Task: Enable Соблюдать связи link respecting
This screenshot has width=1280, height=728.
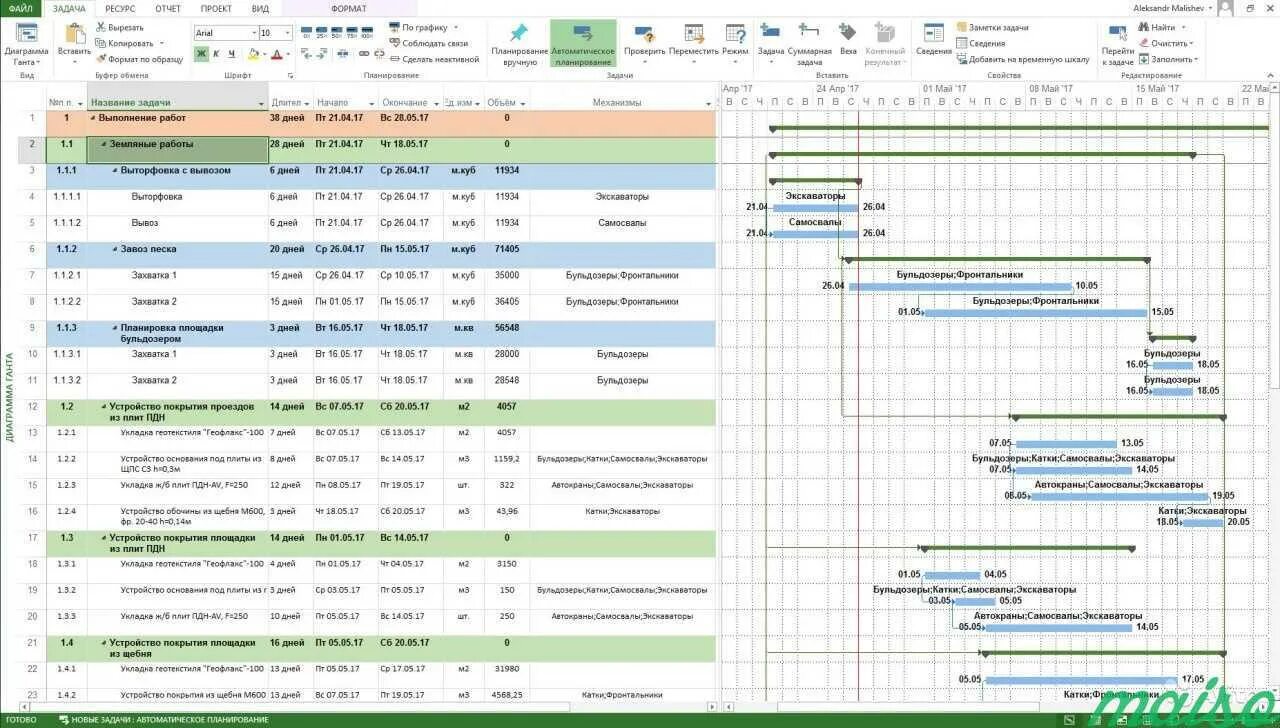Action: pyautogui.click(x=428, y=44)
